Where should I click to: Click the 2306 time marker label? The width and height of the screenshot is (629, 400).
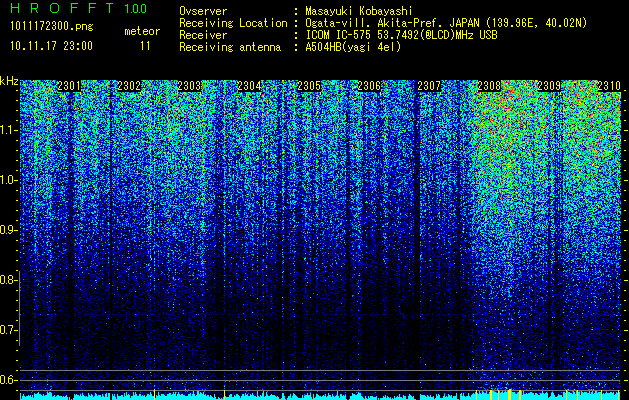(369, 86)
